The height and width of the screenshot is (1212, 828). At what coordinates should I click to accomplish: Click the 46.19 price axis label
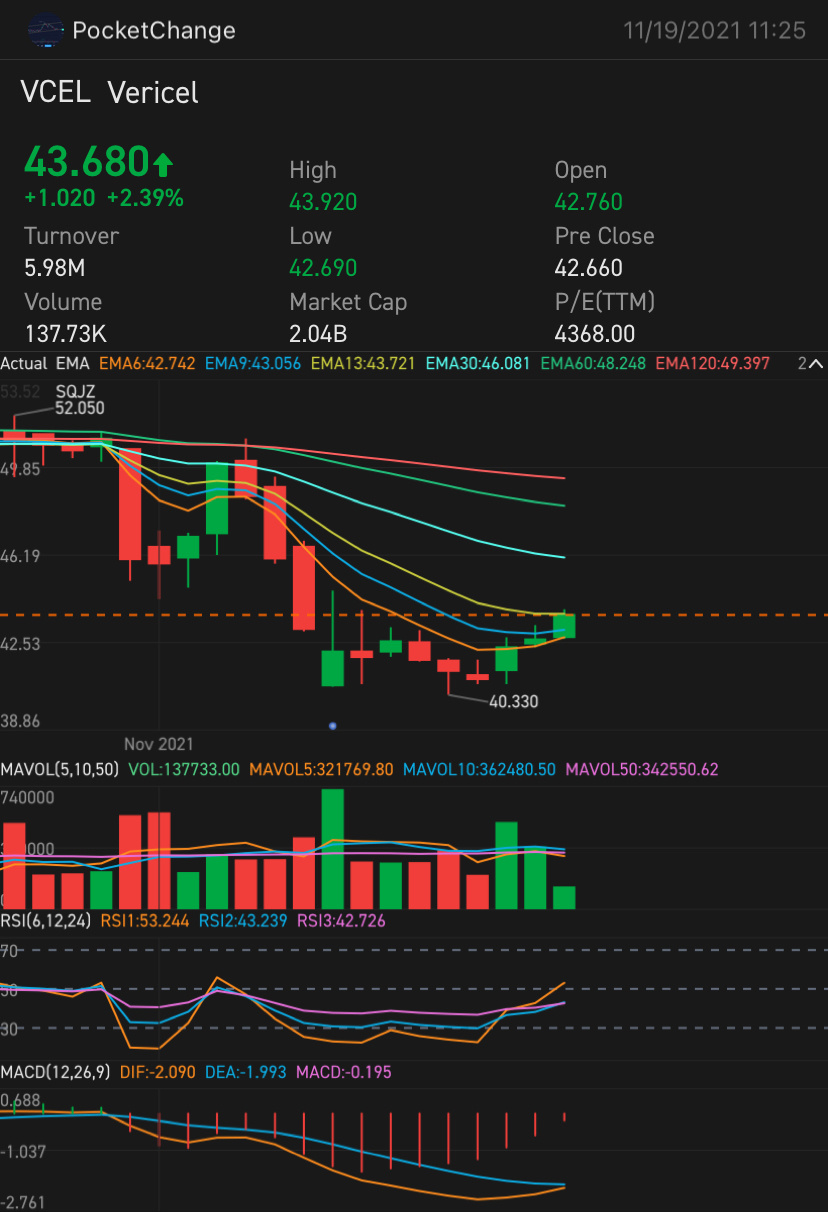click(20, 556)
